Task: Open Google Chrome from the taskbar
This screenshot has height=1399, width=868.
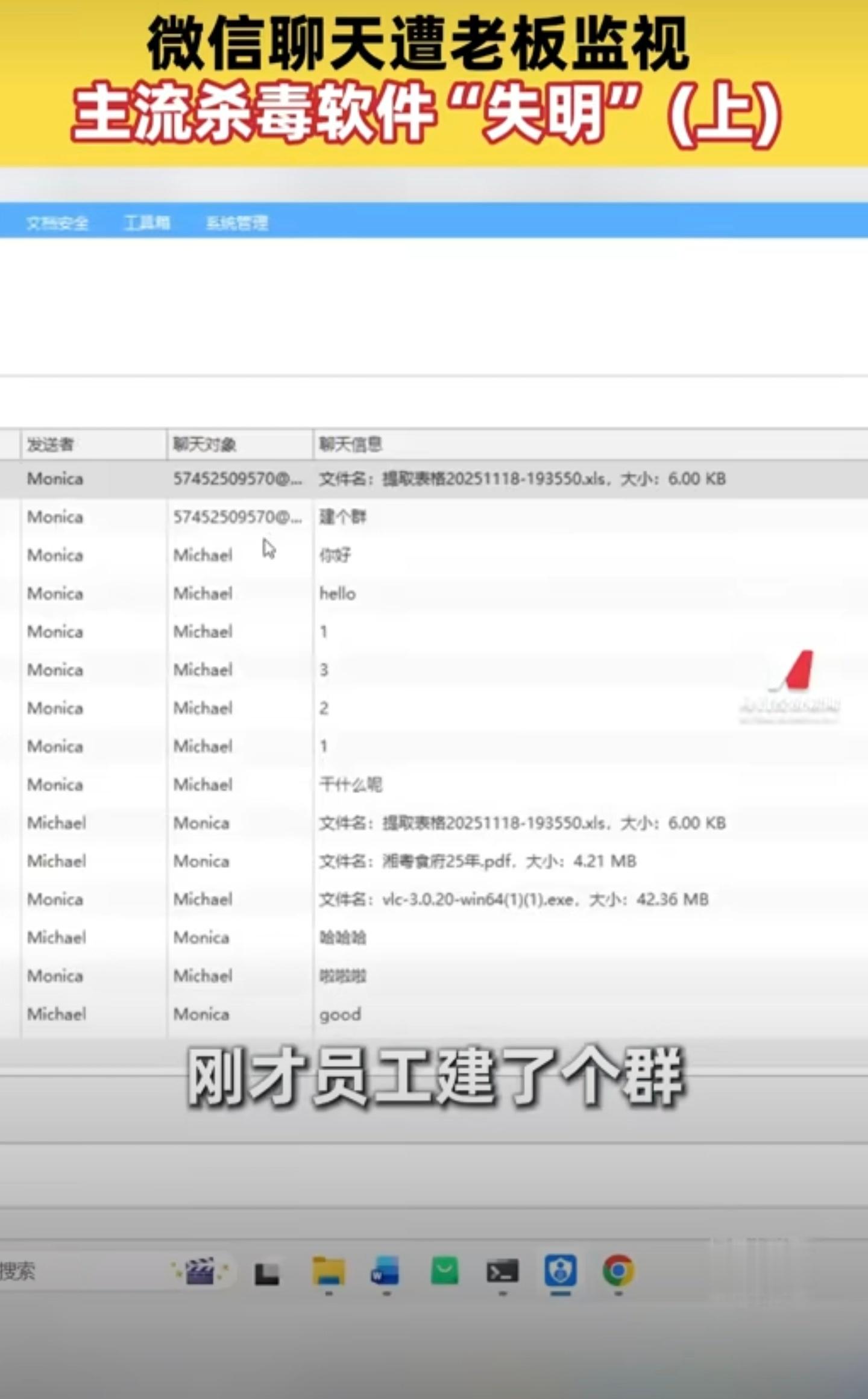Action: [x=618, y=1271]
